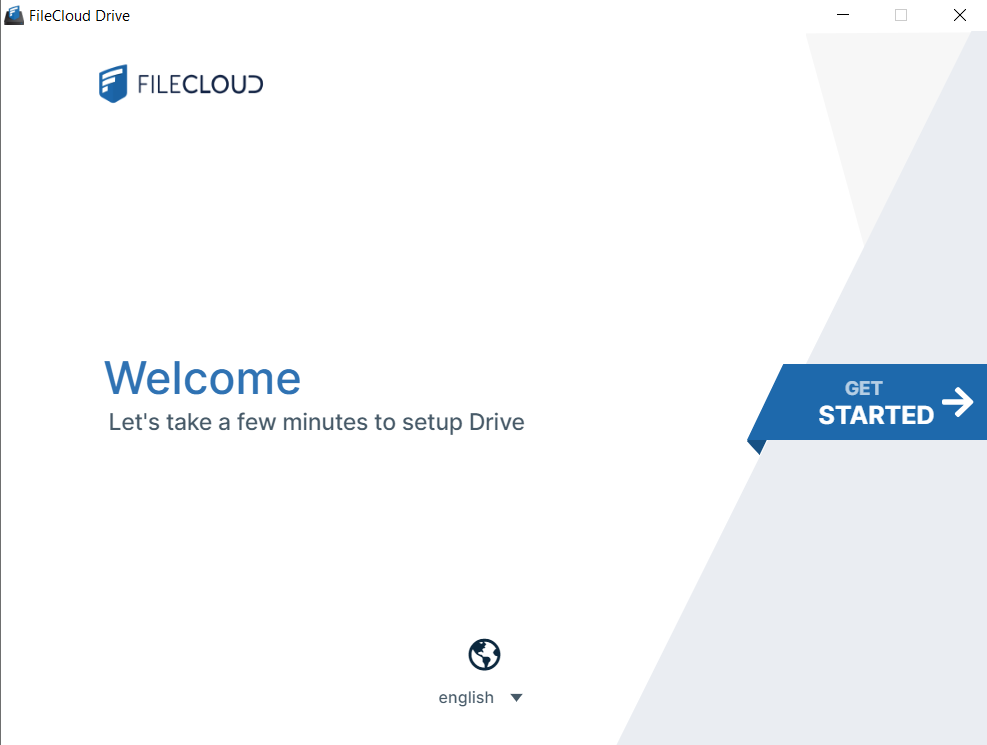
Task: Click the white arrow icon on GET STARTED banner
Action: (x=959, y=401)
